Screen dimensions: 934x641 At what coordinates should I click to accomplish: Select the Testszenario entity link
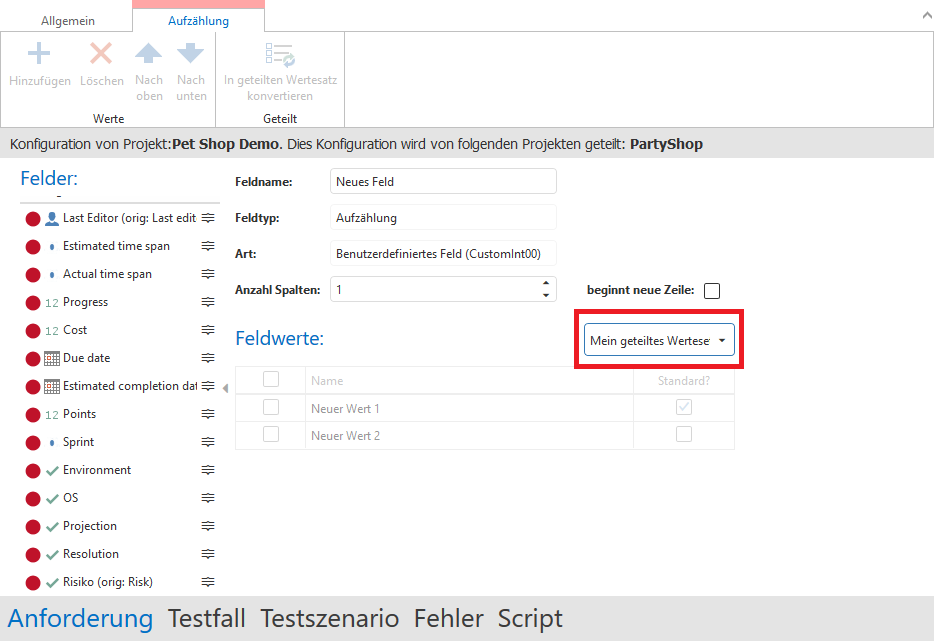tap(329, 619)
